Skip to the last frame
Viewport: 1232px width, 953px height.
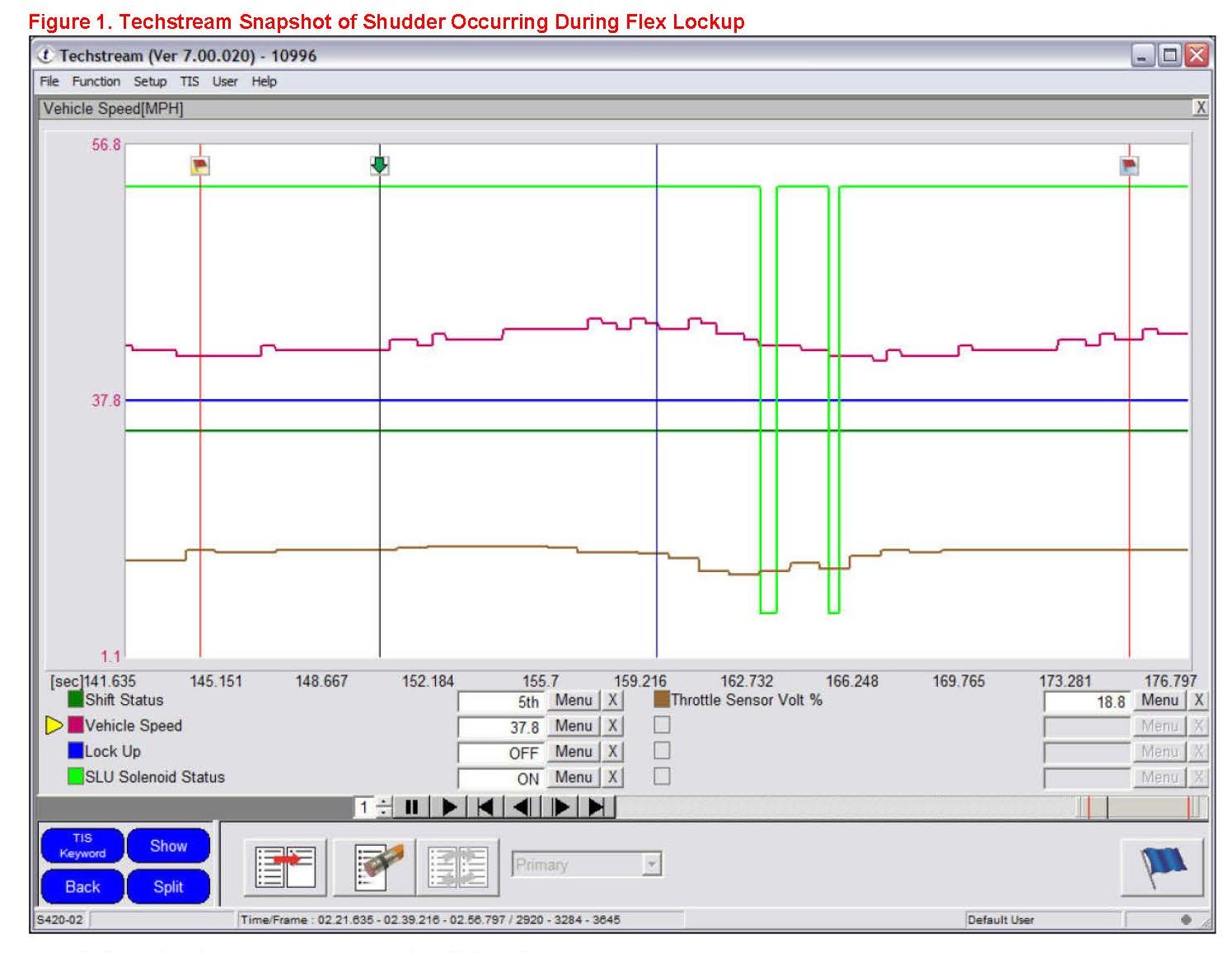598,807
